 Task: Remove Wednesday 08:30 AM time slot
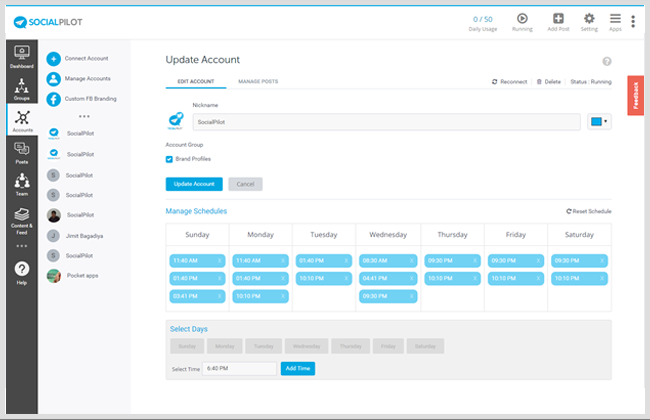pyautogui.click(x=411, y=261)
